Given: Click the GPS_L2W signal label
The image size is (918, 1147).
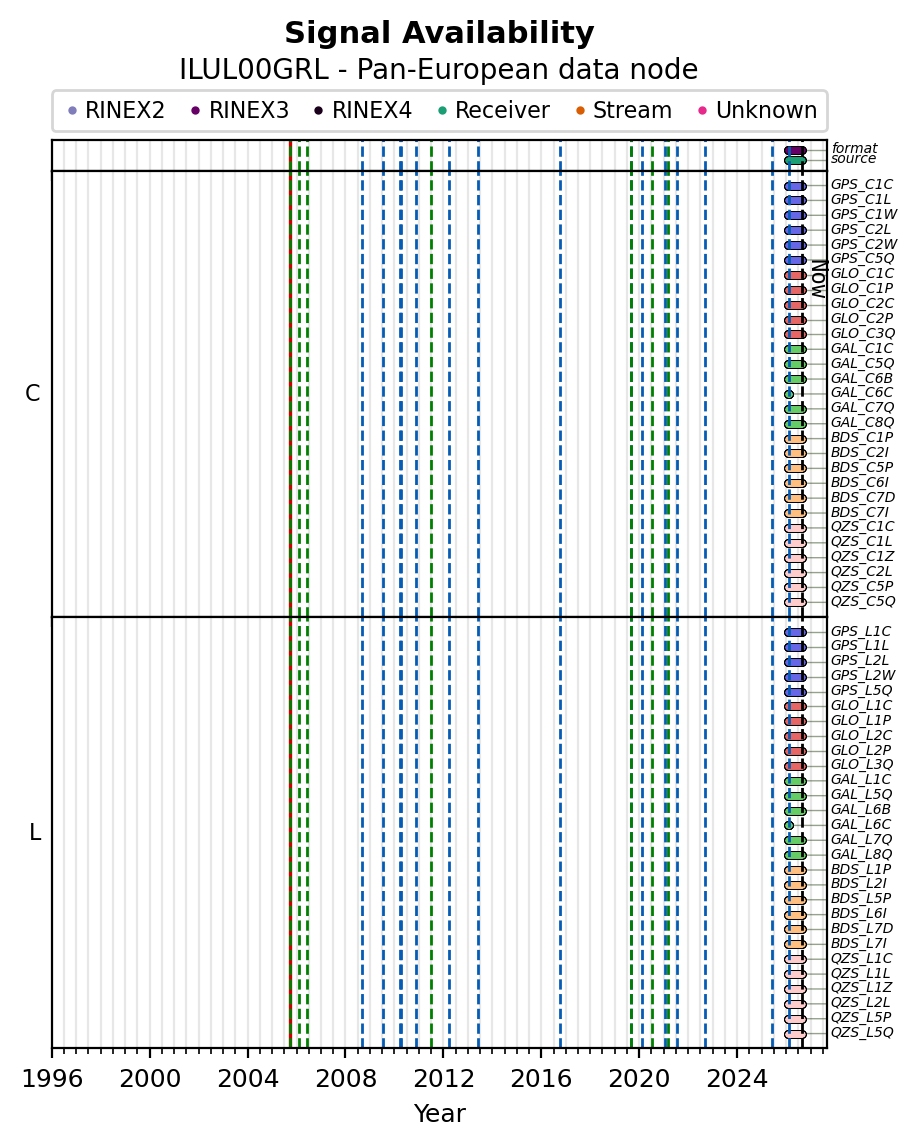Looking at the screenshot, I should 863,675.
